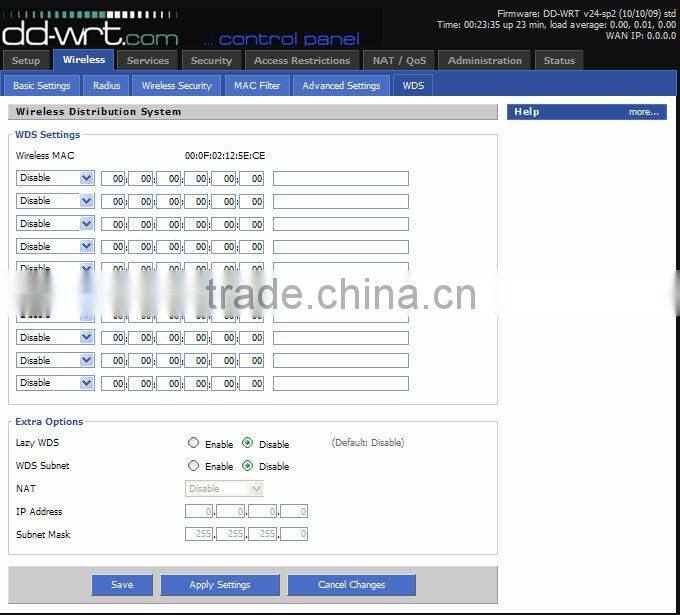Click the description field of the second-to-last WDS row

(341, 360)
